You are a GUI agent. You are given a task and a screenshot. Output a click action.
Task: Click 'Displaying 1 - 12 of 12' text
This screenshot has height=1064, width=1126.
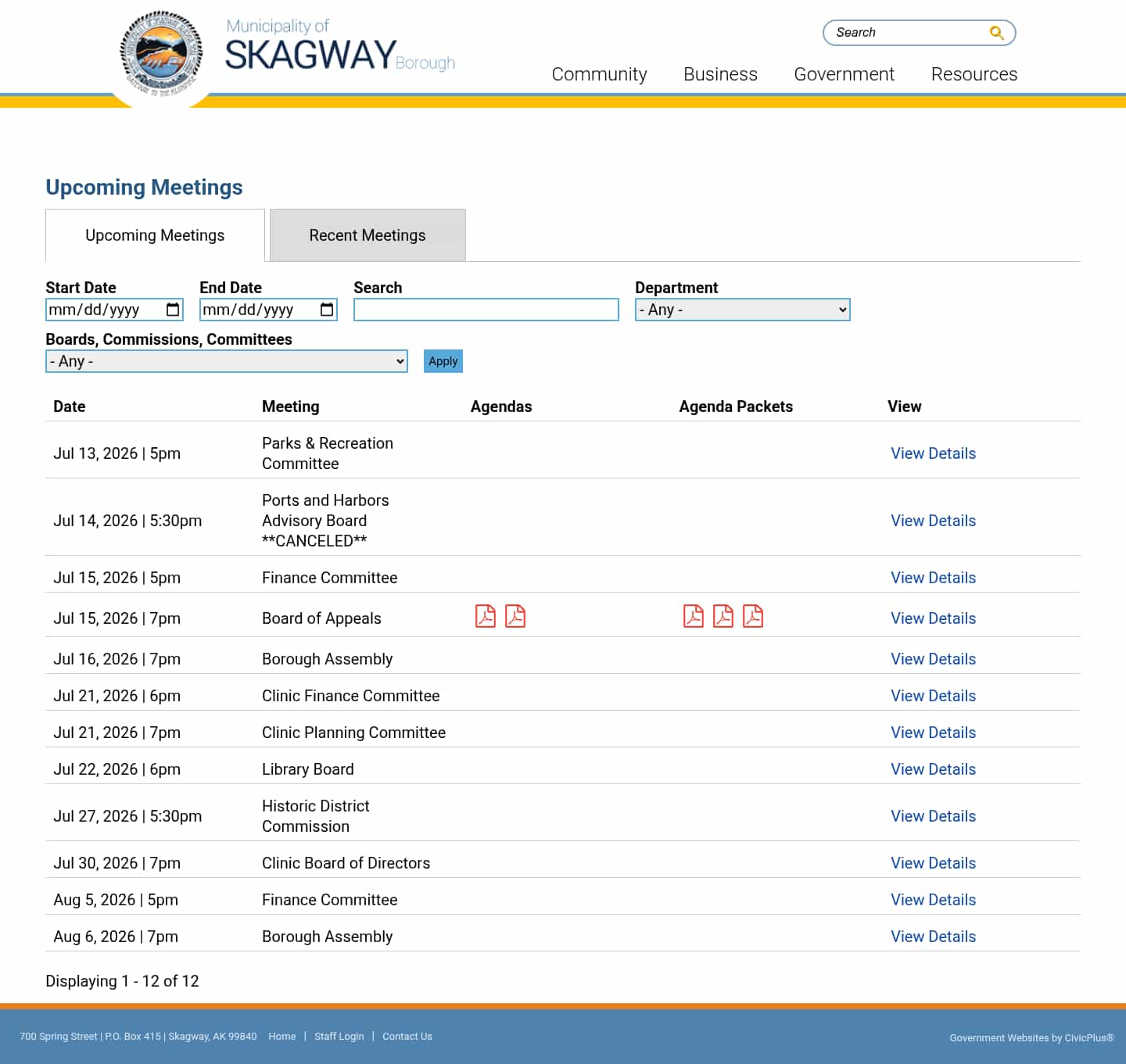pos(122,981)
